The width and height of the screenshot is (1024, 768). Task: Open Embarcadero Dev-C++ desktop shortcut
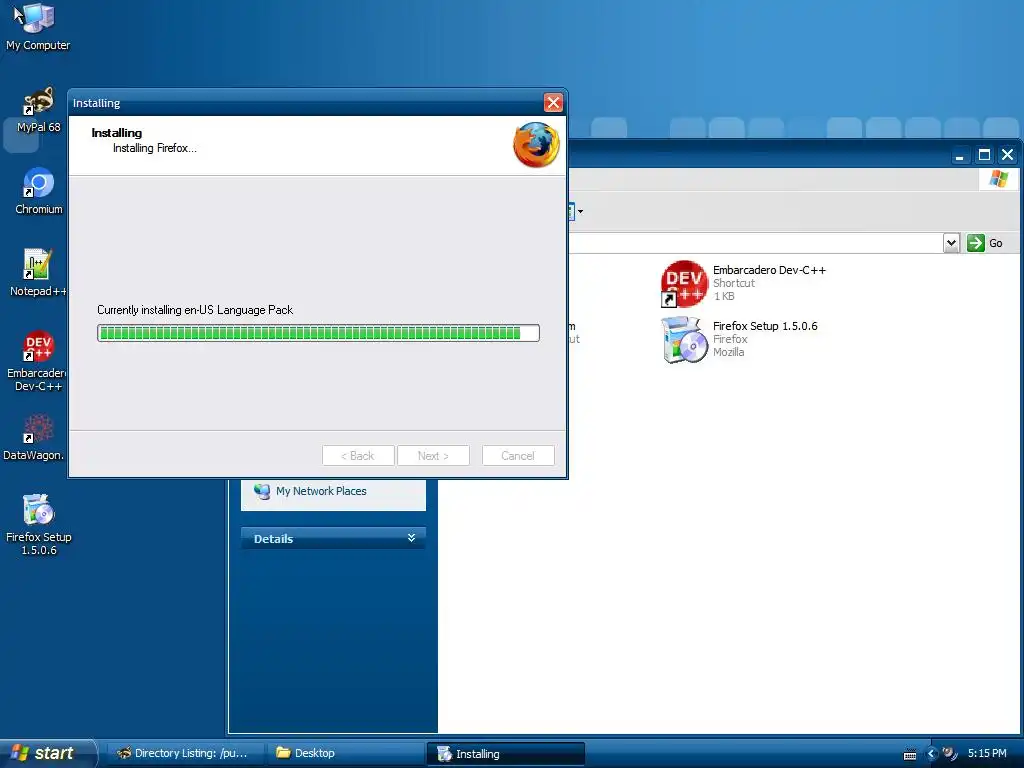pos(38,360)
